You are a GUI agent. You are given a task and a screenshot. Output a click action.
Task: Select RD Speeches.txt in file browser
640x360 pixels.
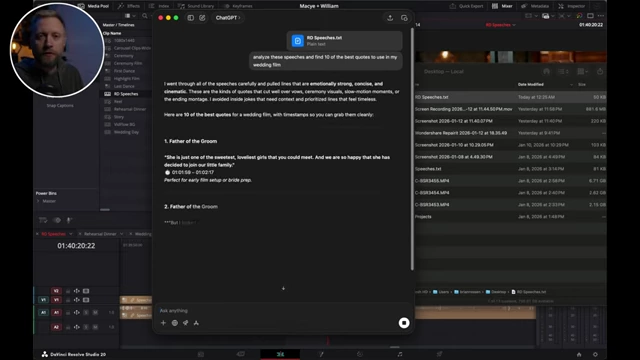tap(510, 97)
